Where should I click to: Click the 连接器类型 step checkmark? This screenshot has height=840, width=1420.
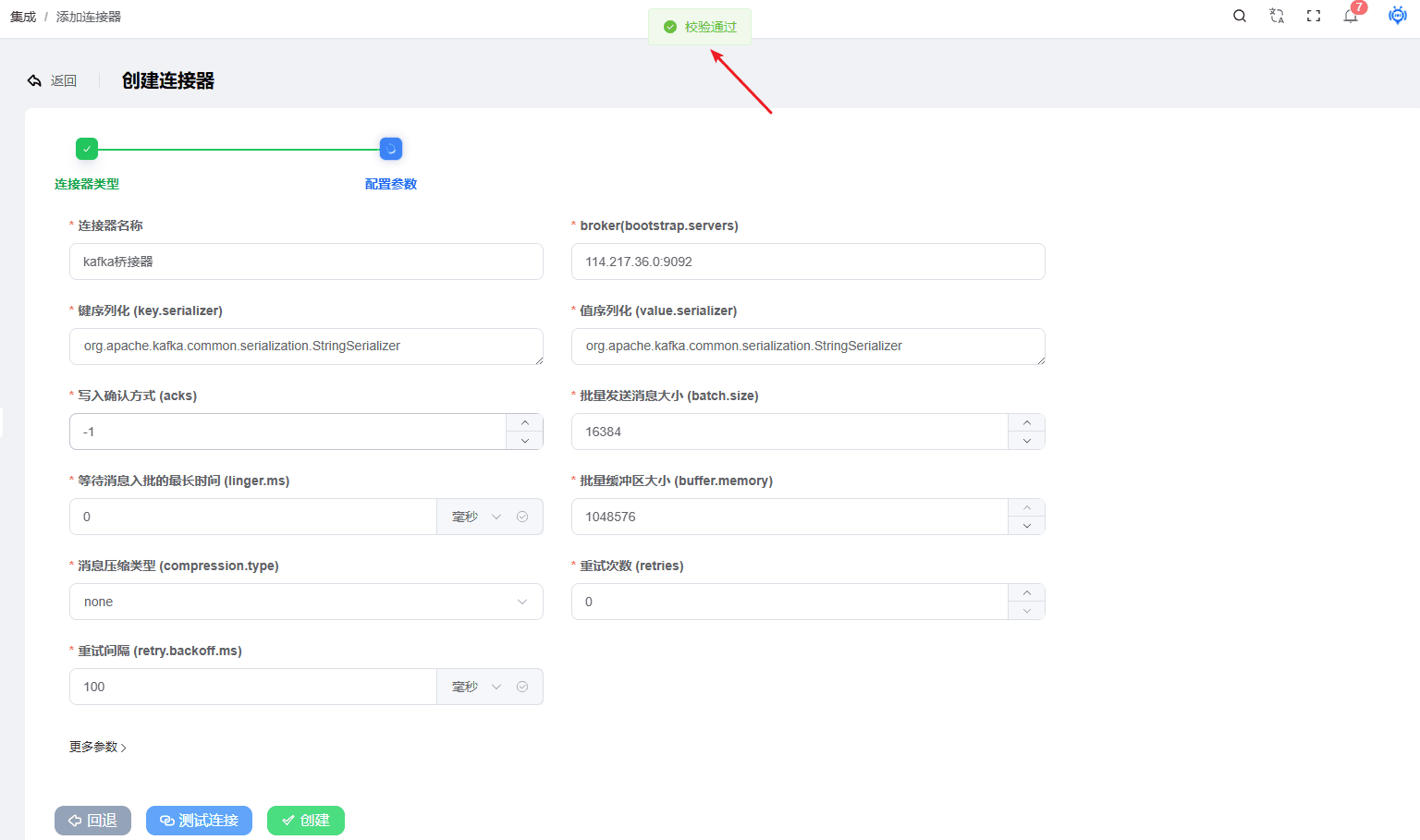[x=87, y=149]
